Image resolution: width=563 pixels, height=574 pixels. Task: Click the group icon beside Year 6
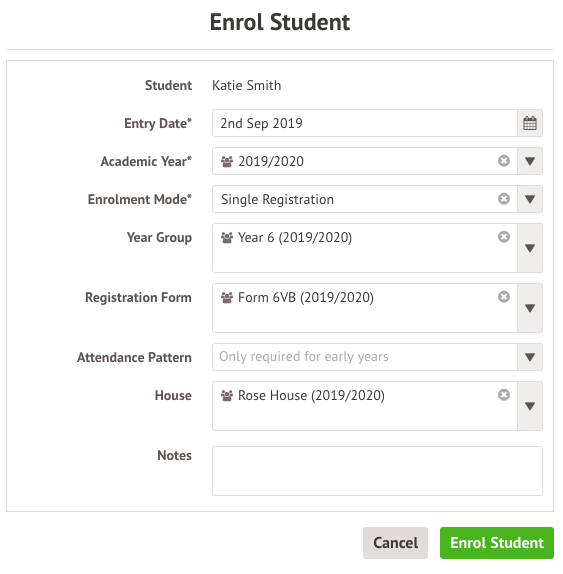[227, 238]
